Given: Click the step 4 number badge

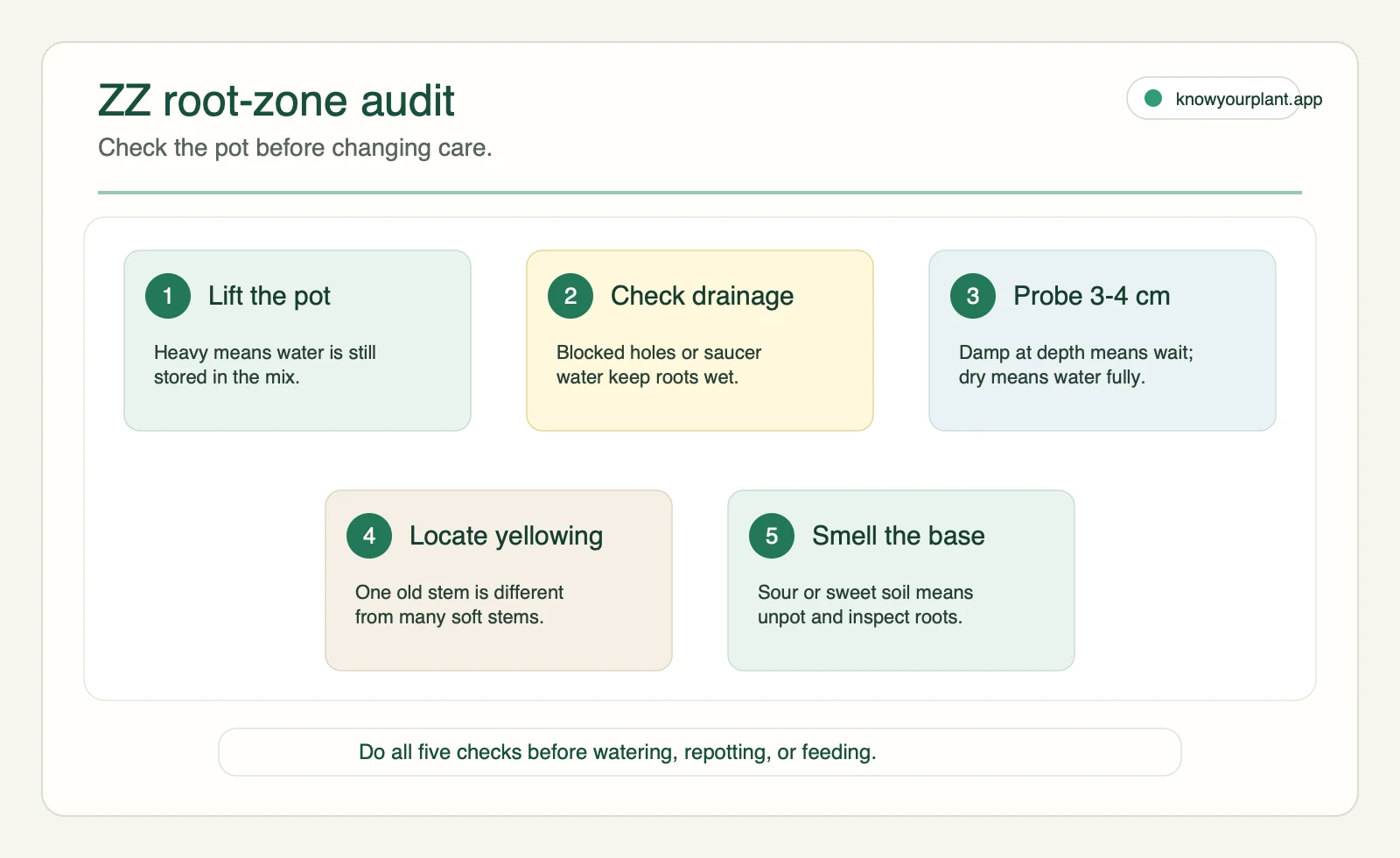Looking at the screenshot, I should pos(369,536).
